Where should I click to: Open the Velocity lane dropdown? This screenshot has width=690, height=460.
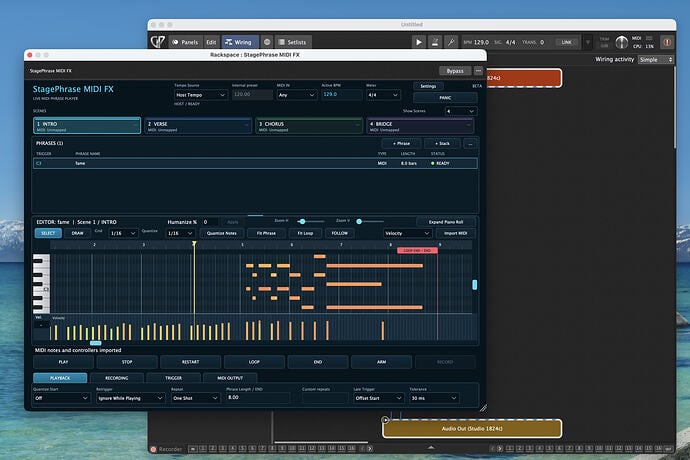coord(407,233)
